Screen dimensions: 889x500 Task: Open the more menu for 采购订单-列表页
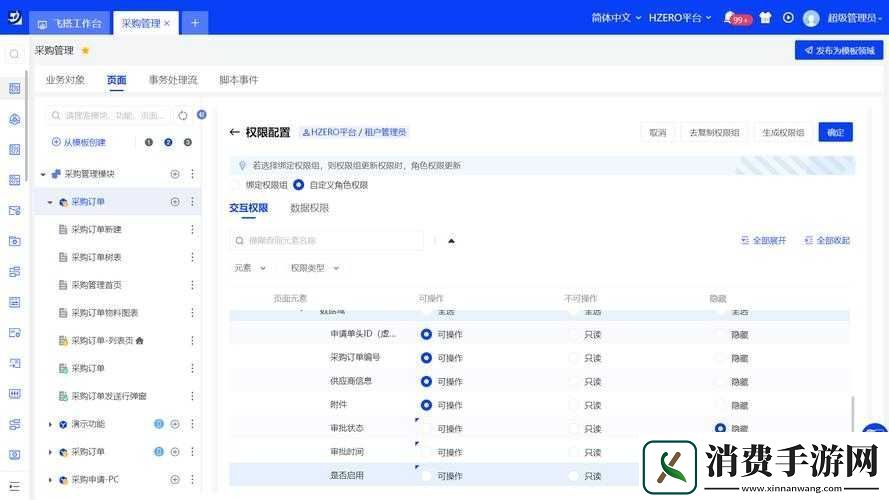coord(192,340)
